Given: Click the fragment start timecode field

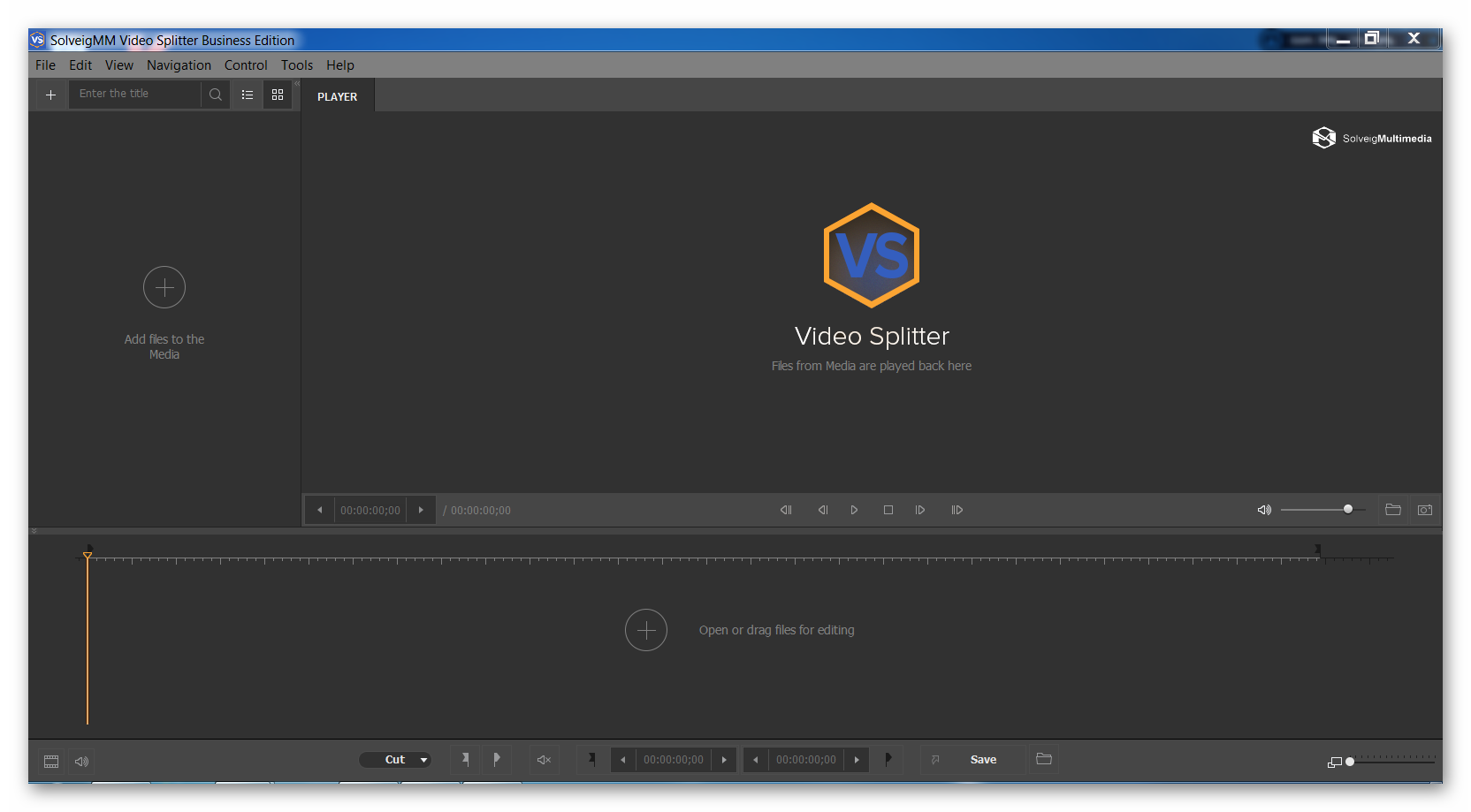Looking at the screenshot, I should pyautogui.click(x=674, y=760).
